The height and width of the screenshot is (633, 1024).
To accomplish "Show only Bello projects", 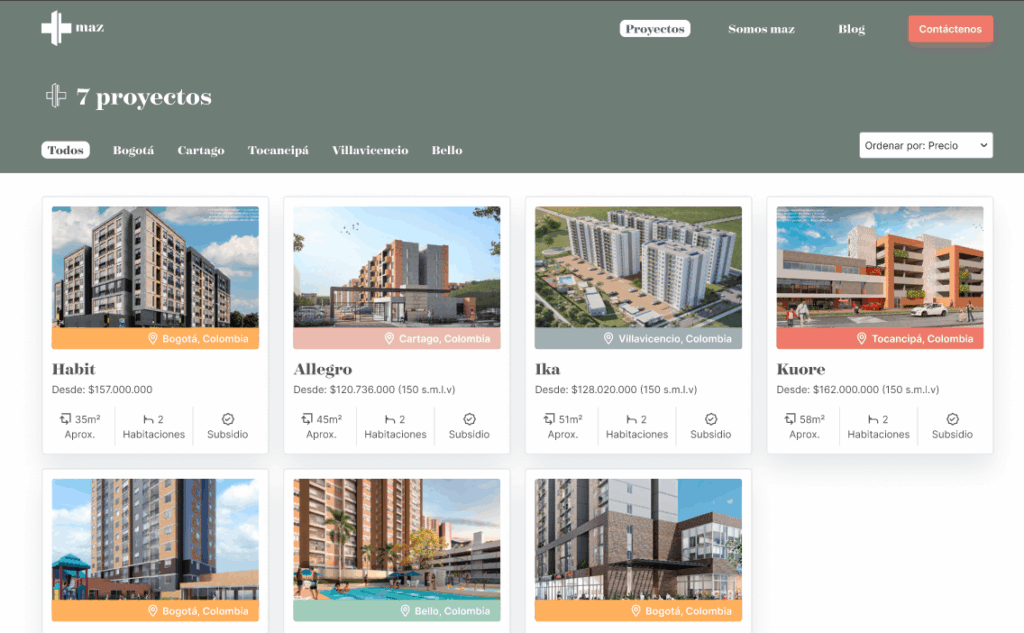I will tap(447, 150).
